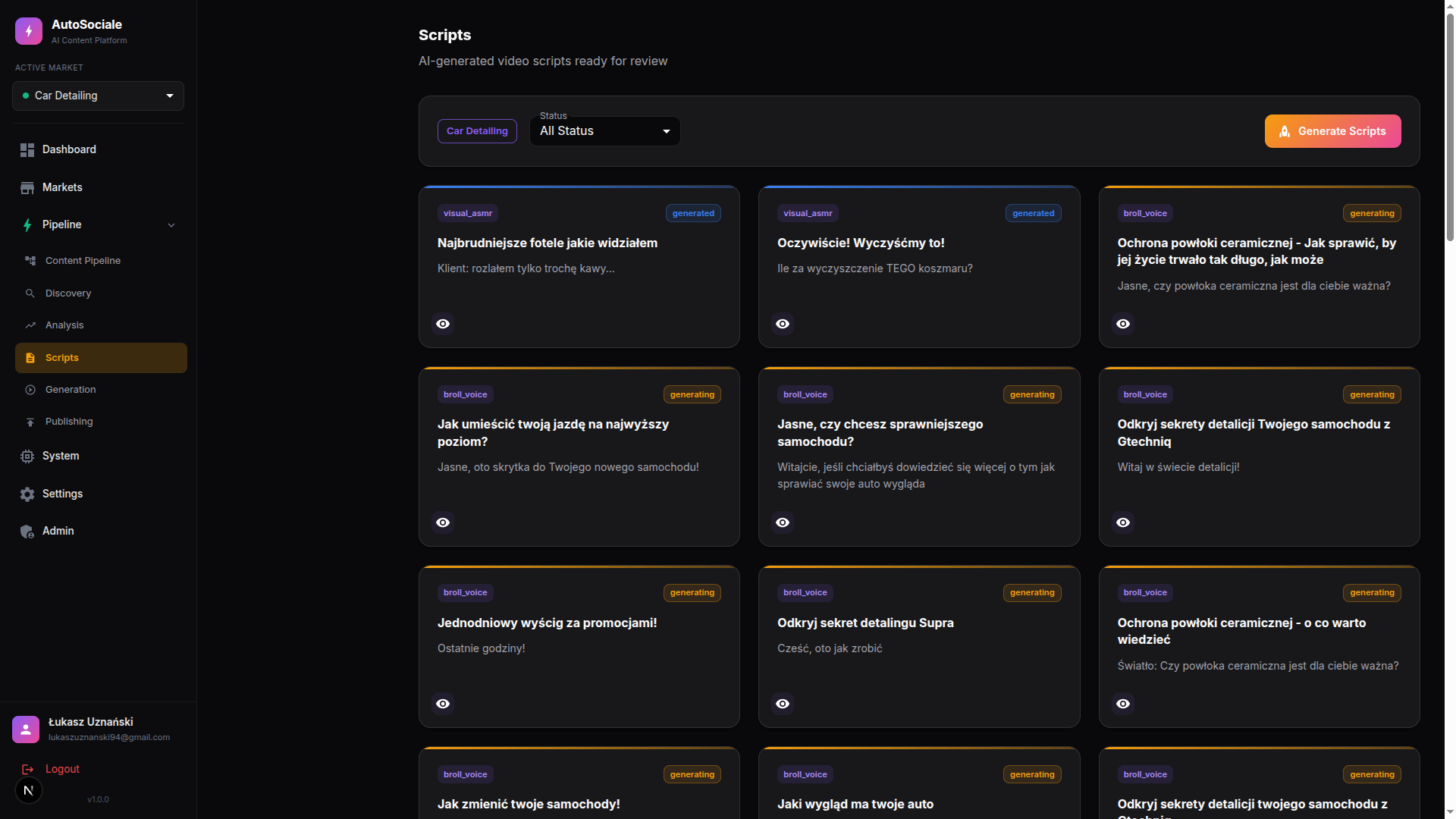Open the System settings section
This screenshot has height=819, width=1456.
(x=61, y=456)
